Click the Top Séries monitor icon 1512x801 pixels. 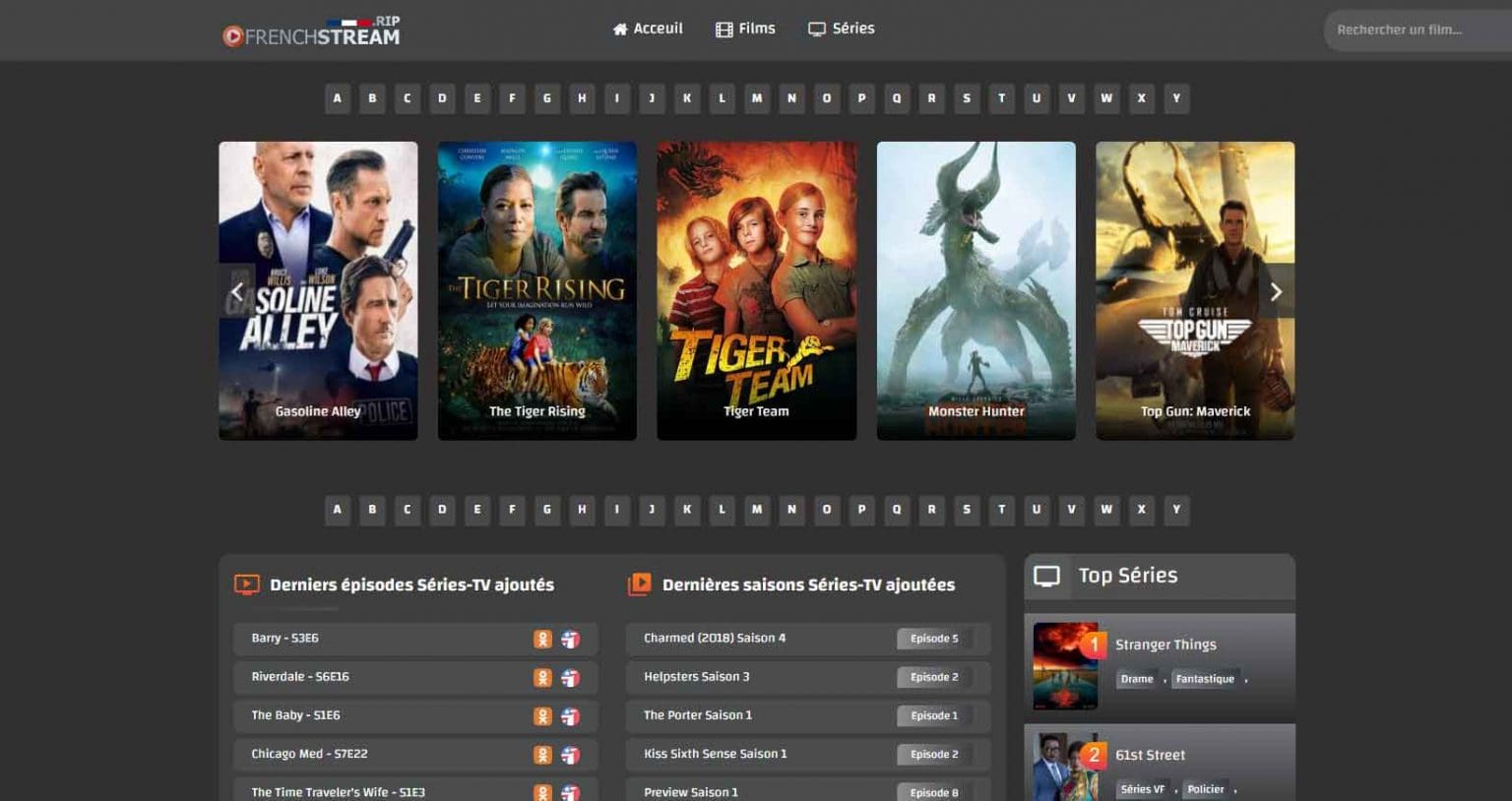[1046, 576]
